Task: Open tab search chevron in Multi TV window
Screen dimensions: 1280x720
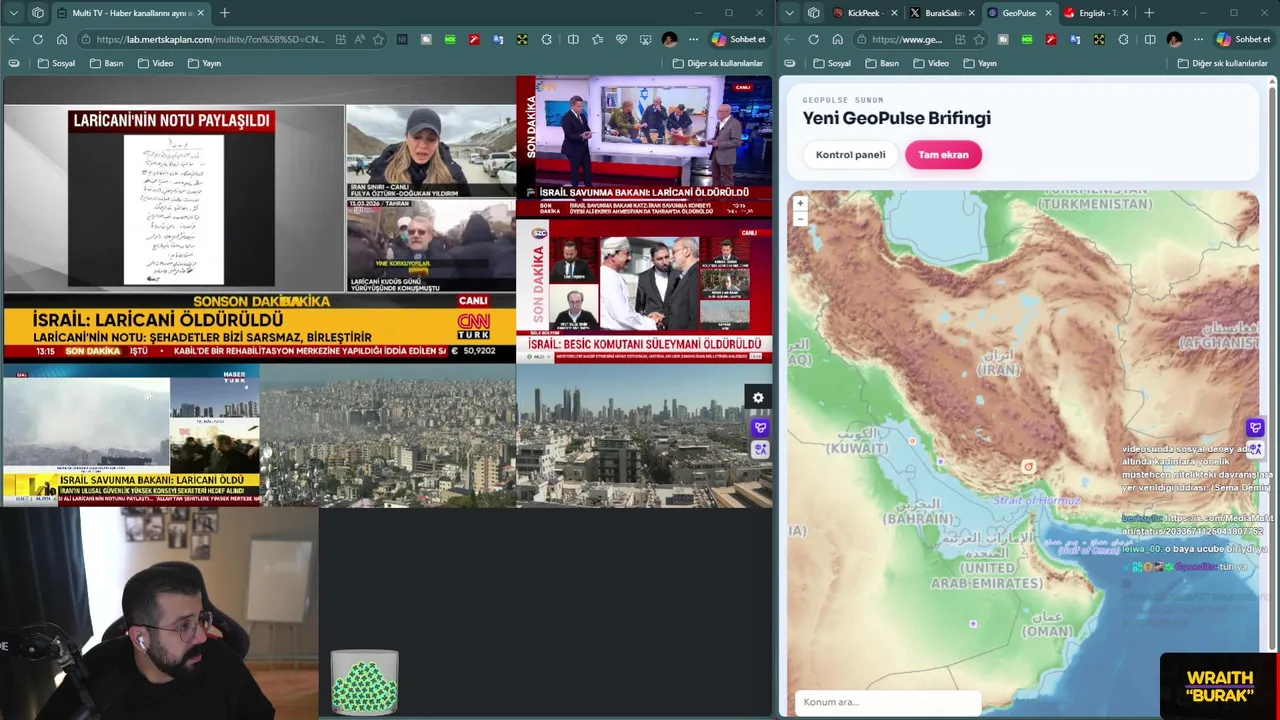Action: pyautogui.click(x=14, y=13)
